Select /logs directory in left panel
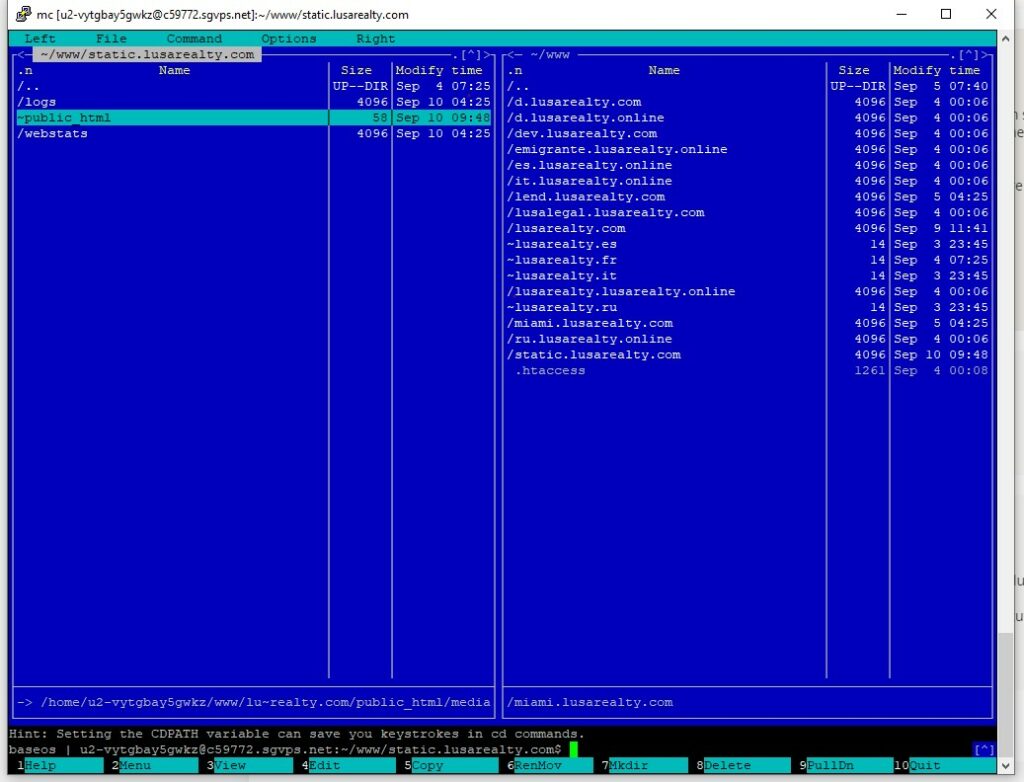This screenshot has height=782, width=1024. pos(253,102)
